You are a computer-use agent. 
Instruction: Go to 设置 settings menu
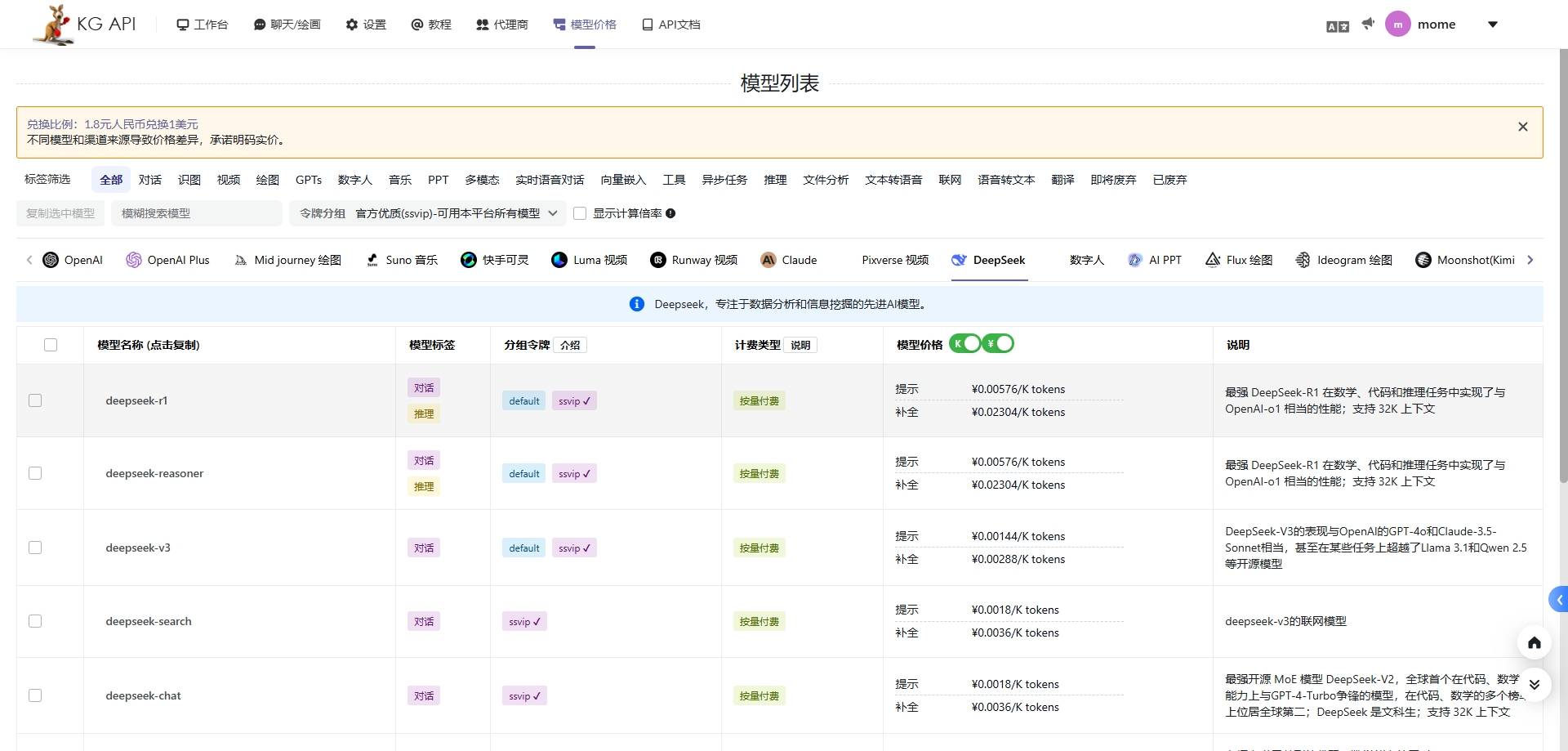(366, 25)
